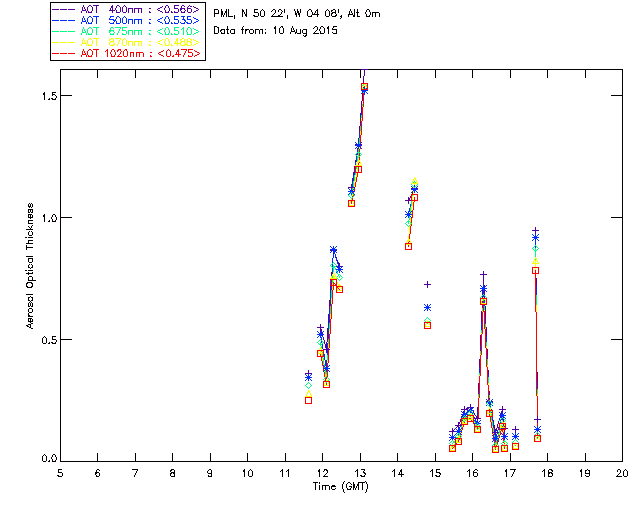The width and height of the screenshot is (640, 512).
Task: Click the 13 tick on the time axis
Action: click(x=360, y=472)
